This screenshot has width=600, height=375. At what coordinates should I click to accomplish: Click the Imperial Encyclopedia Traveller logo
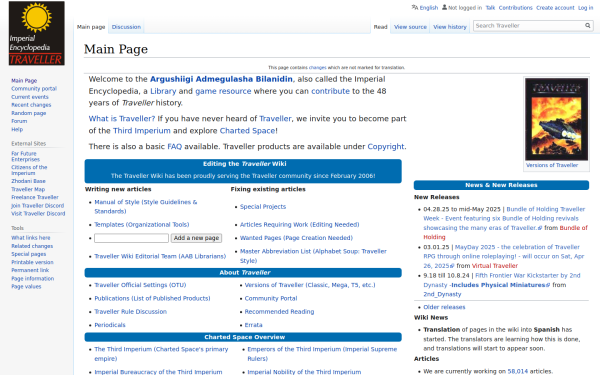coord(37,33)
